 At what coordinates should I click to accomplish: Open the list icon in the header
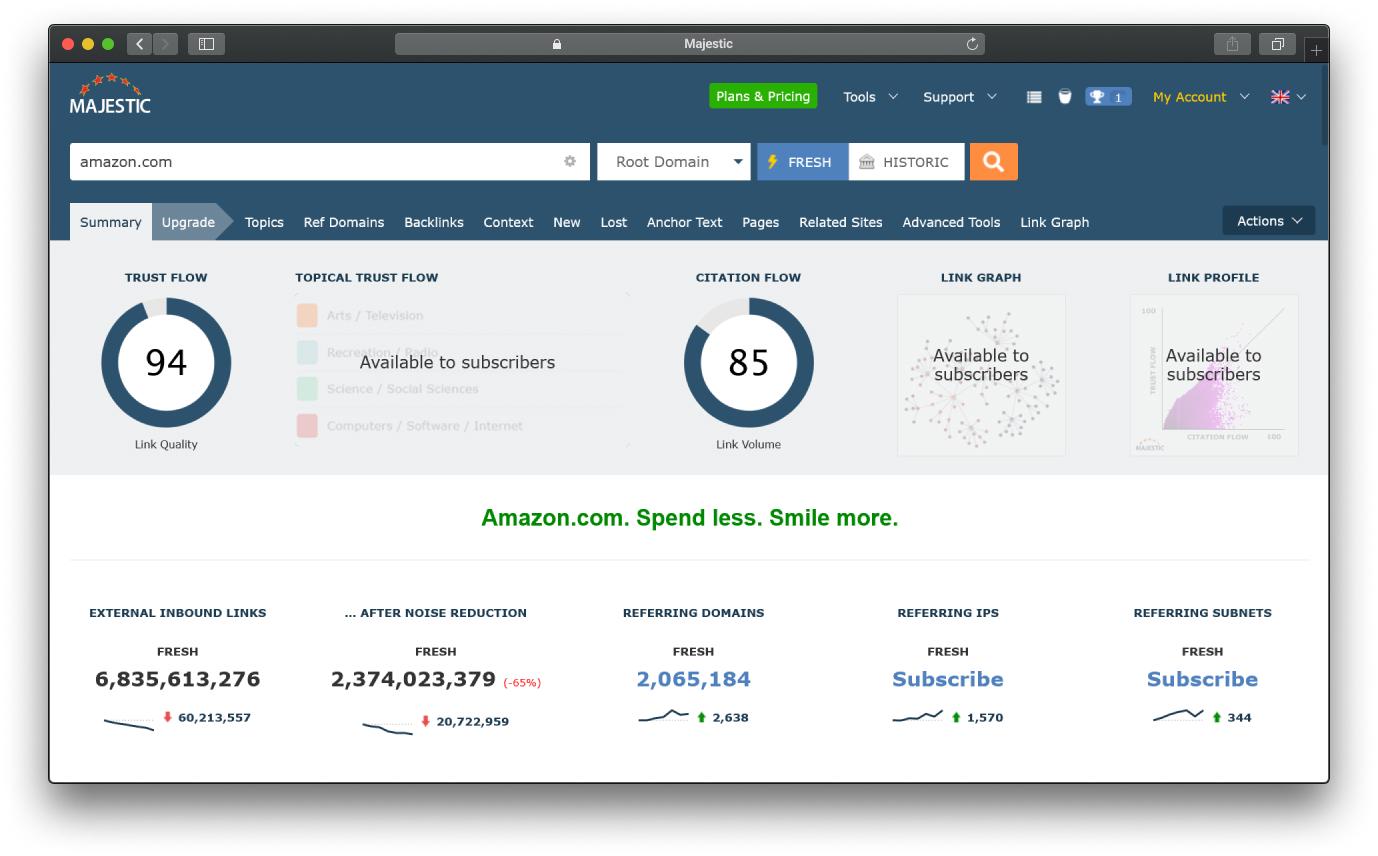click(x=1034, y=97)
